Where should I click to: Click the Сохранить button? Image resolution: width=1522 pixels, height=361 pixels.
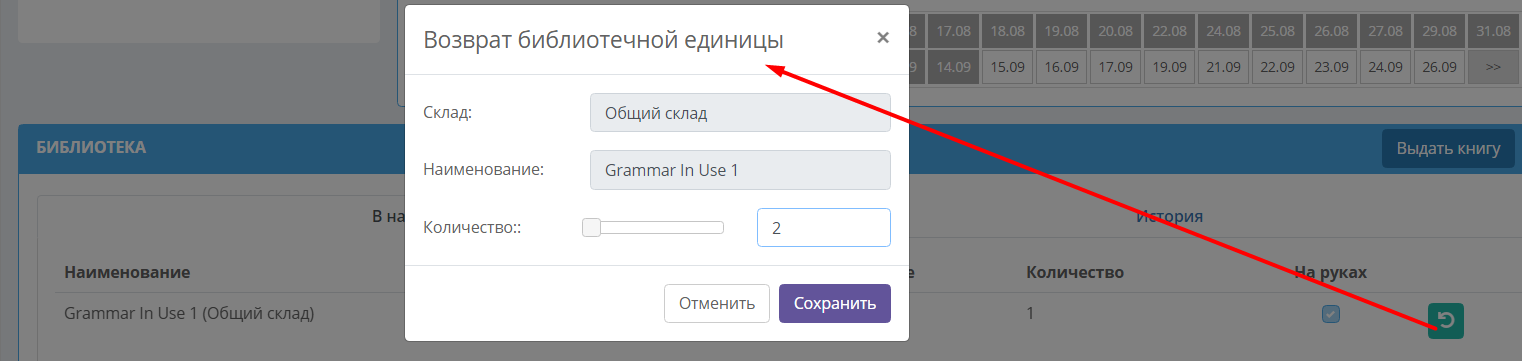coord(835,304)
